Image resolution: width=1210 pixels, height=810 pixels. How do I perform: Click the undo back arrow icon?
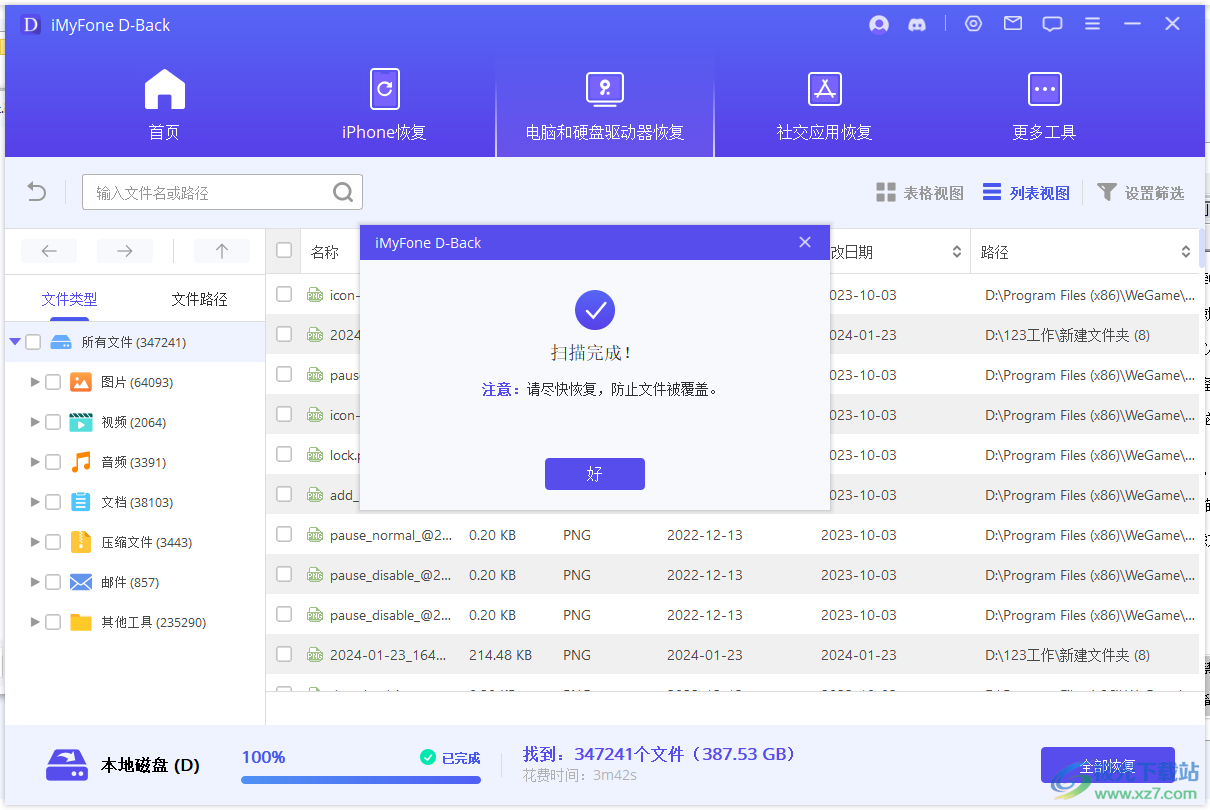37,192
